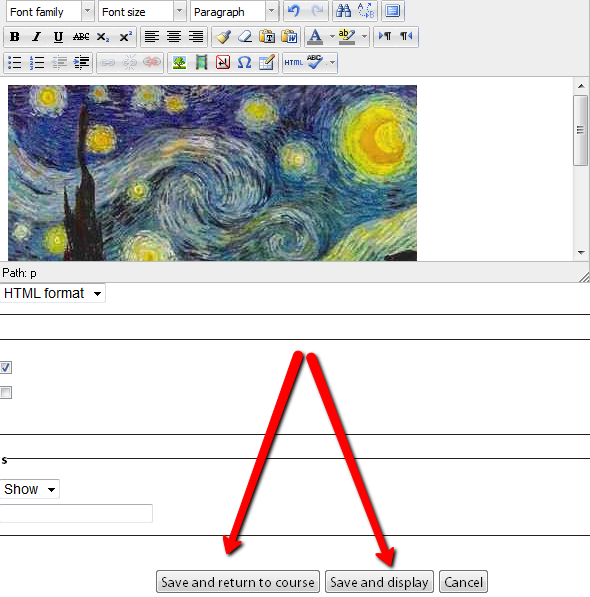Apply italic formatting
The height and width of the screenshot is (597, 590).
(x=37, y=37)
